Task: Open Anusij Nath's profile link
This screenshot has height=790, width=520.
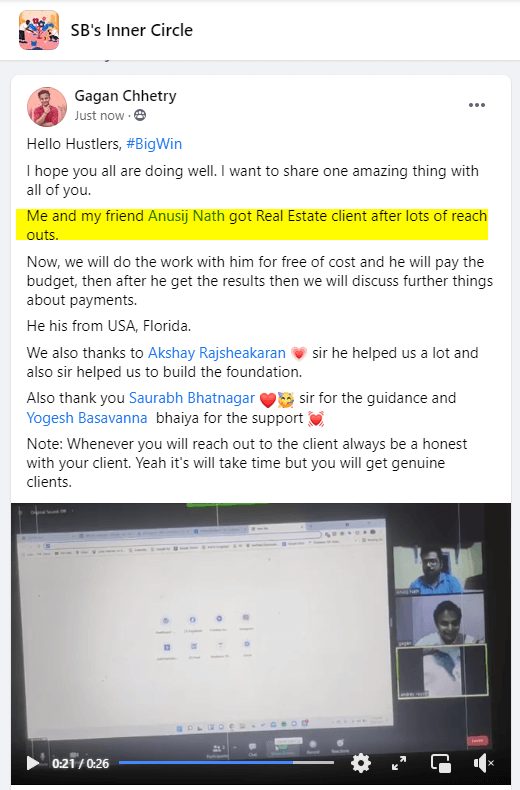Action: click(x=186, y=216)
